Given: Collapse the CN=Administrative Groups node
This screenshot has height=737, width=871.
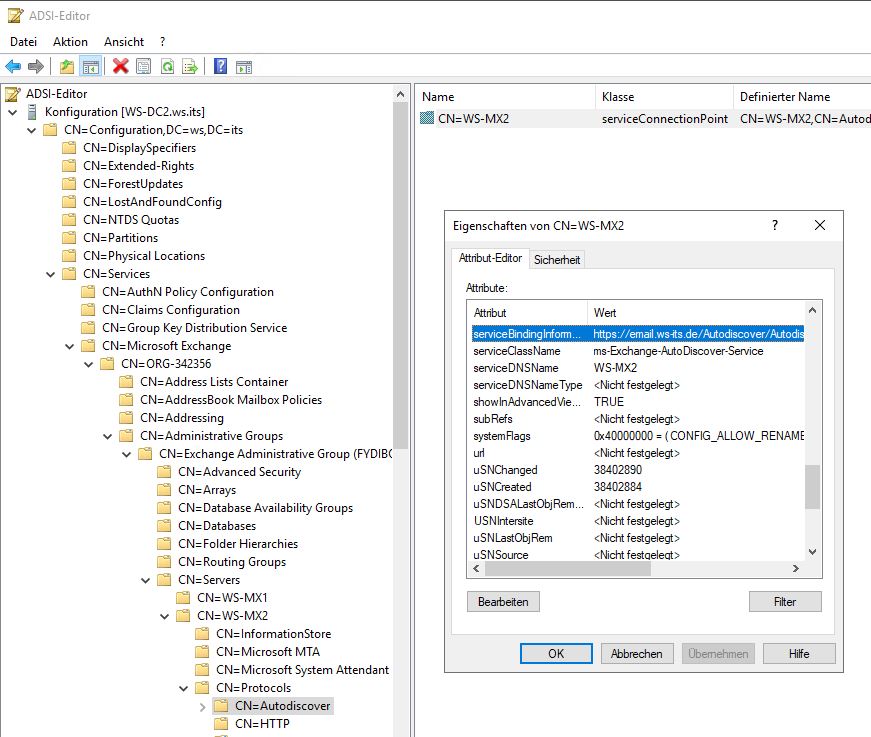Looking at the screenshot, I should click(108, 437).
